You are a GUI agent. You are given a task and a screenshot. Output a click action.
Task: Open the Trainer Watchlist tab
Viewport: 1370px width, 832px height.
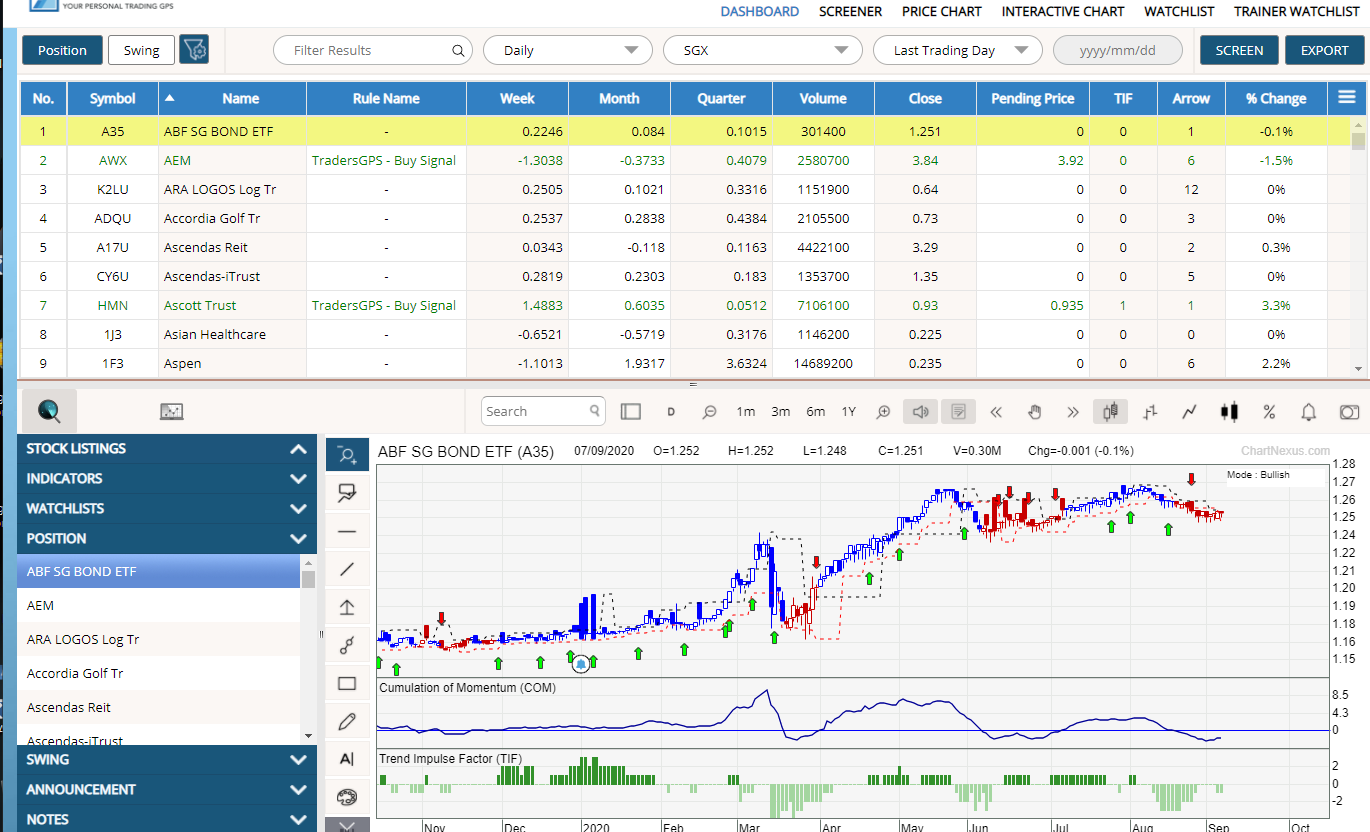[1296, 12]
